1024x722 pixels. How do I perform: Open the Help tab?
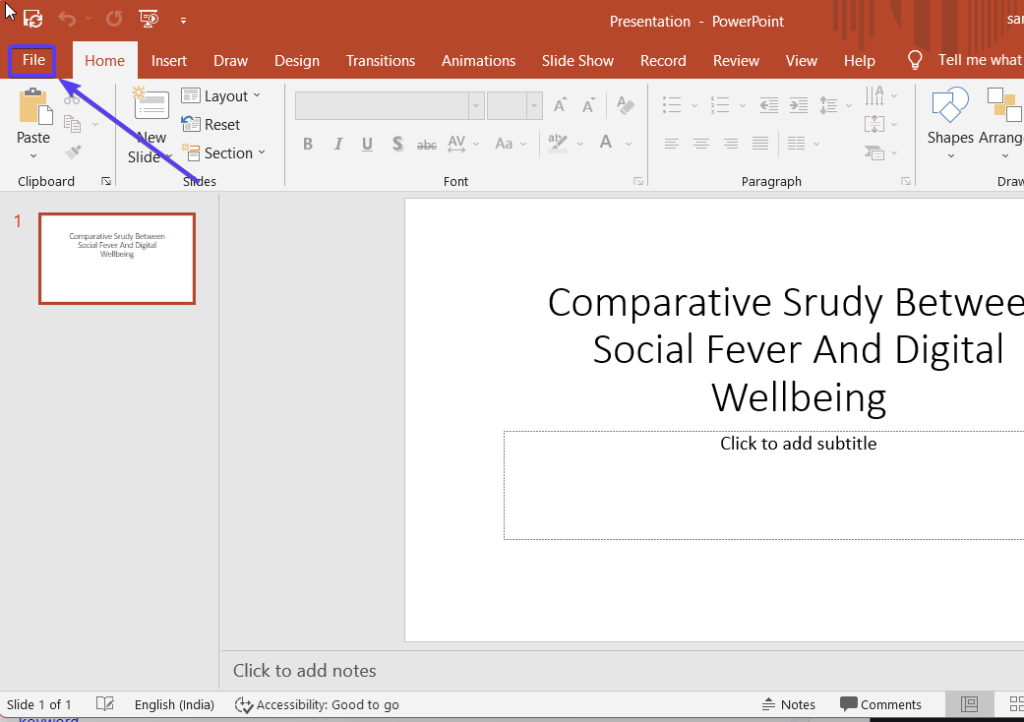pyautogui.click(x=859, y=61)
